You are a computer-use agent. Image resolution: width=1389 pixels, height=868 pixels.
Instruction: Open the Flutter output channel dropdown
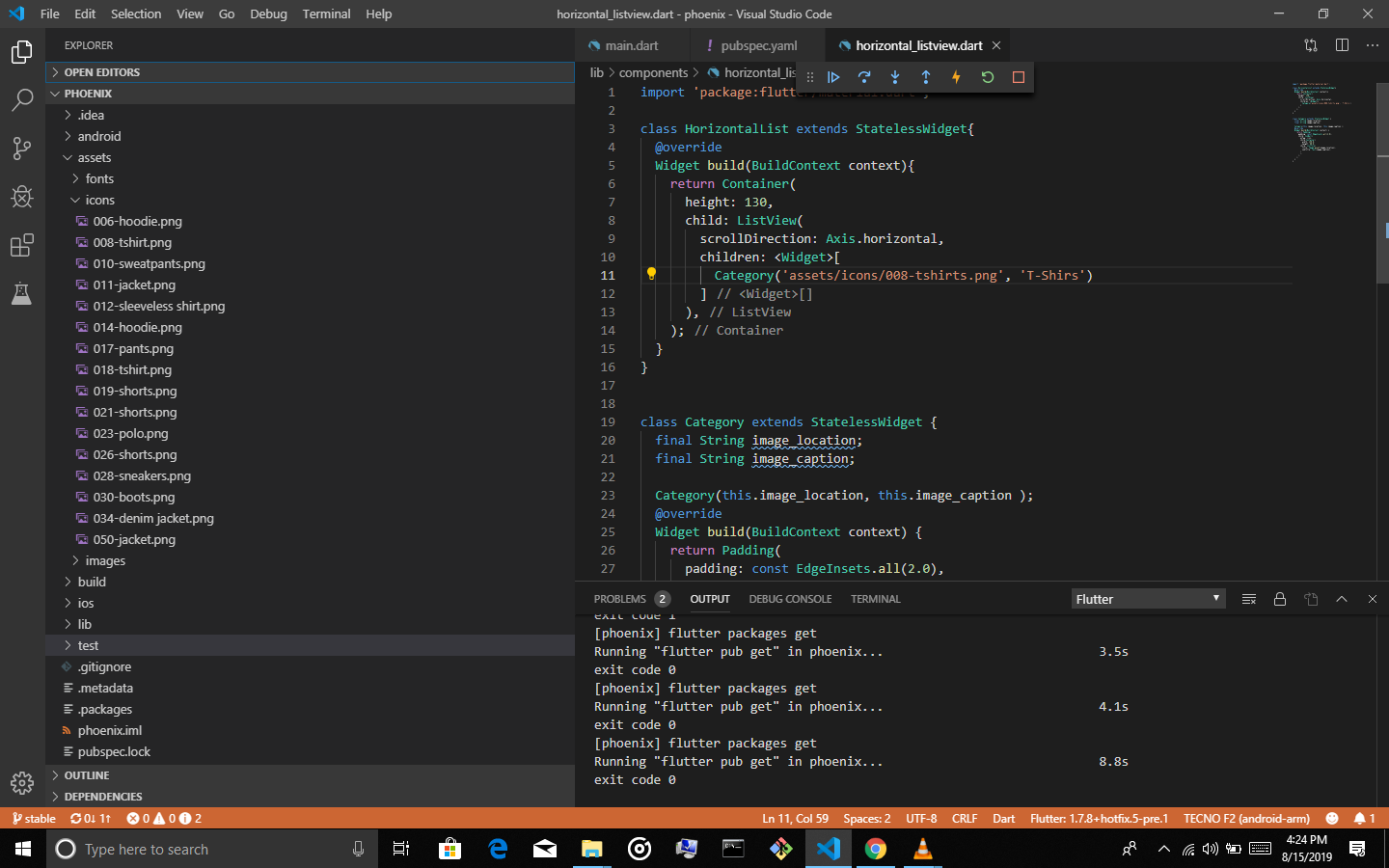pos(1148,598)
